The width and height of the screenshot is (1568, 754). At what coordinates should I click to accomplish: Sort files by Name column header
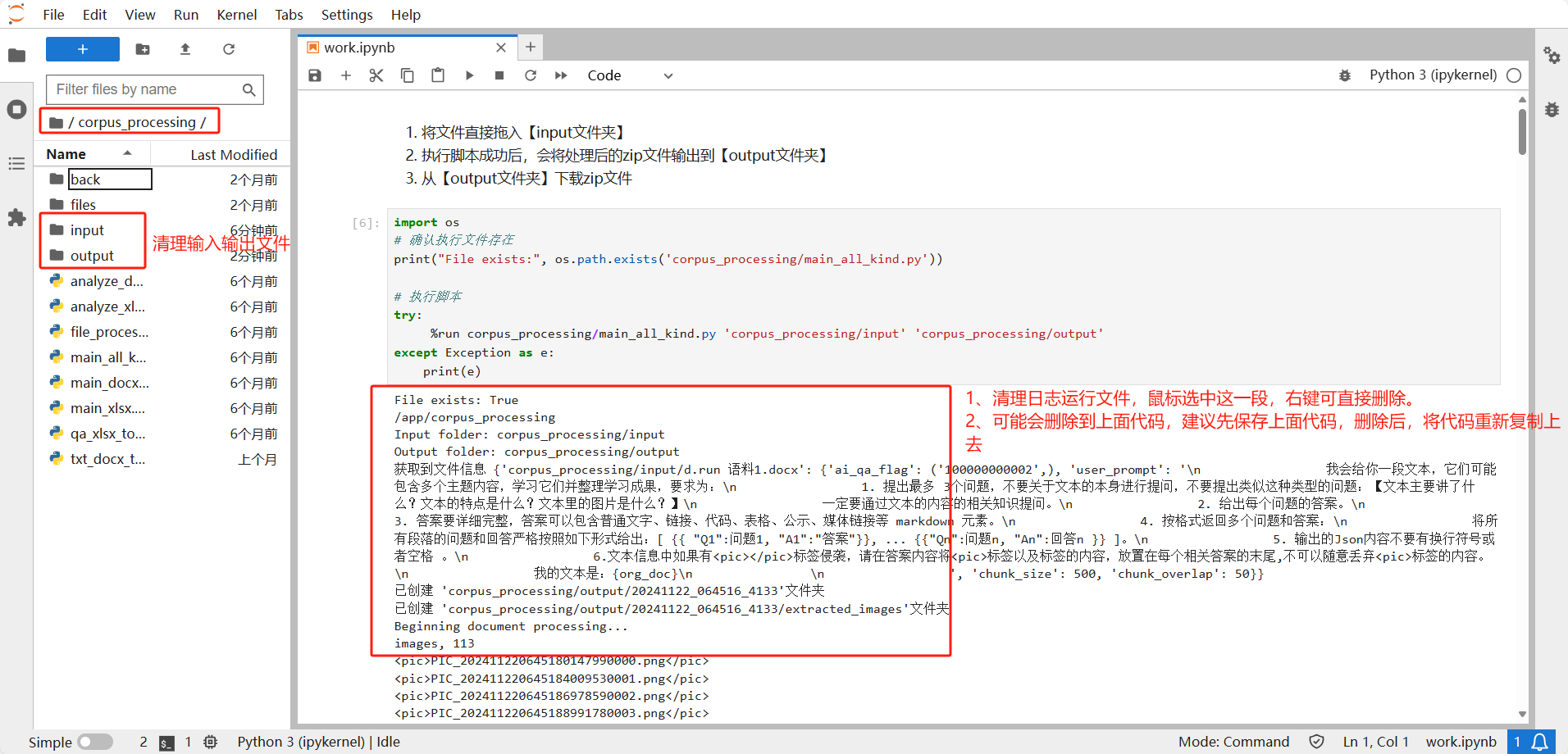click(66, 154)
